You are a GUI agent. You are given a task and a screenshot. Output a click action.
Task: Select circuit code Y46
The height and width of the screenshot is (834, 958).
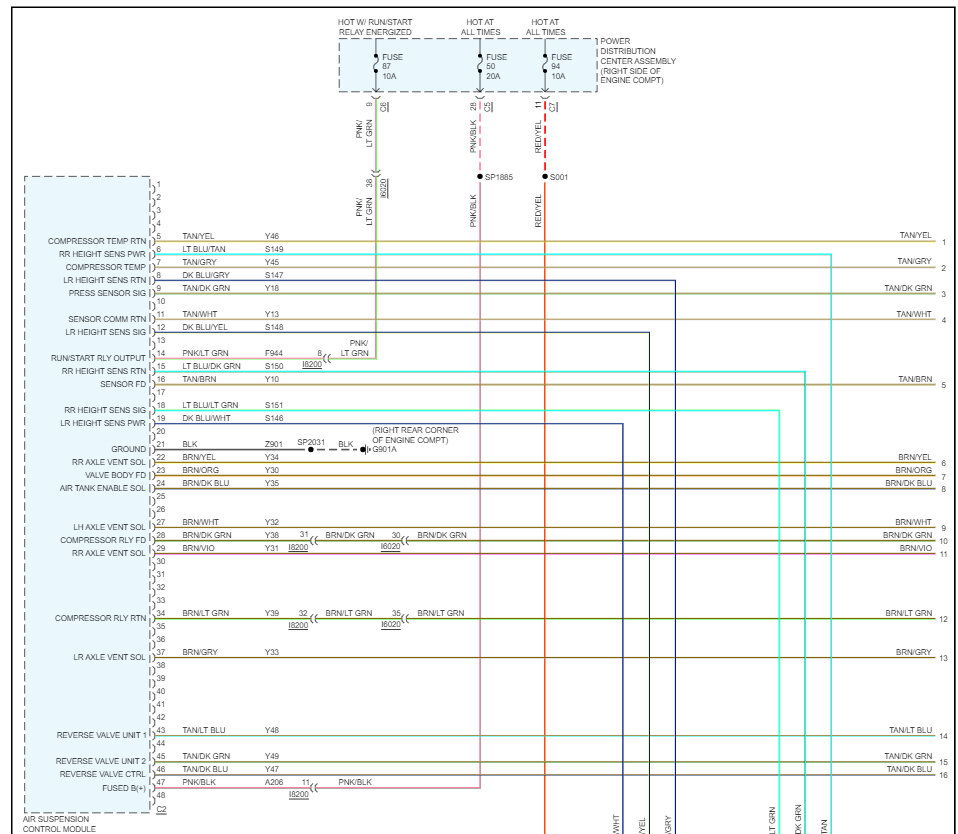[x=272, y=236]
